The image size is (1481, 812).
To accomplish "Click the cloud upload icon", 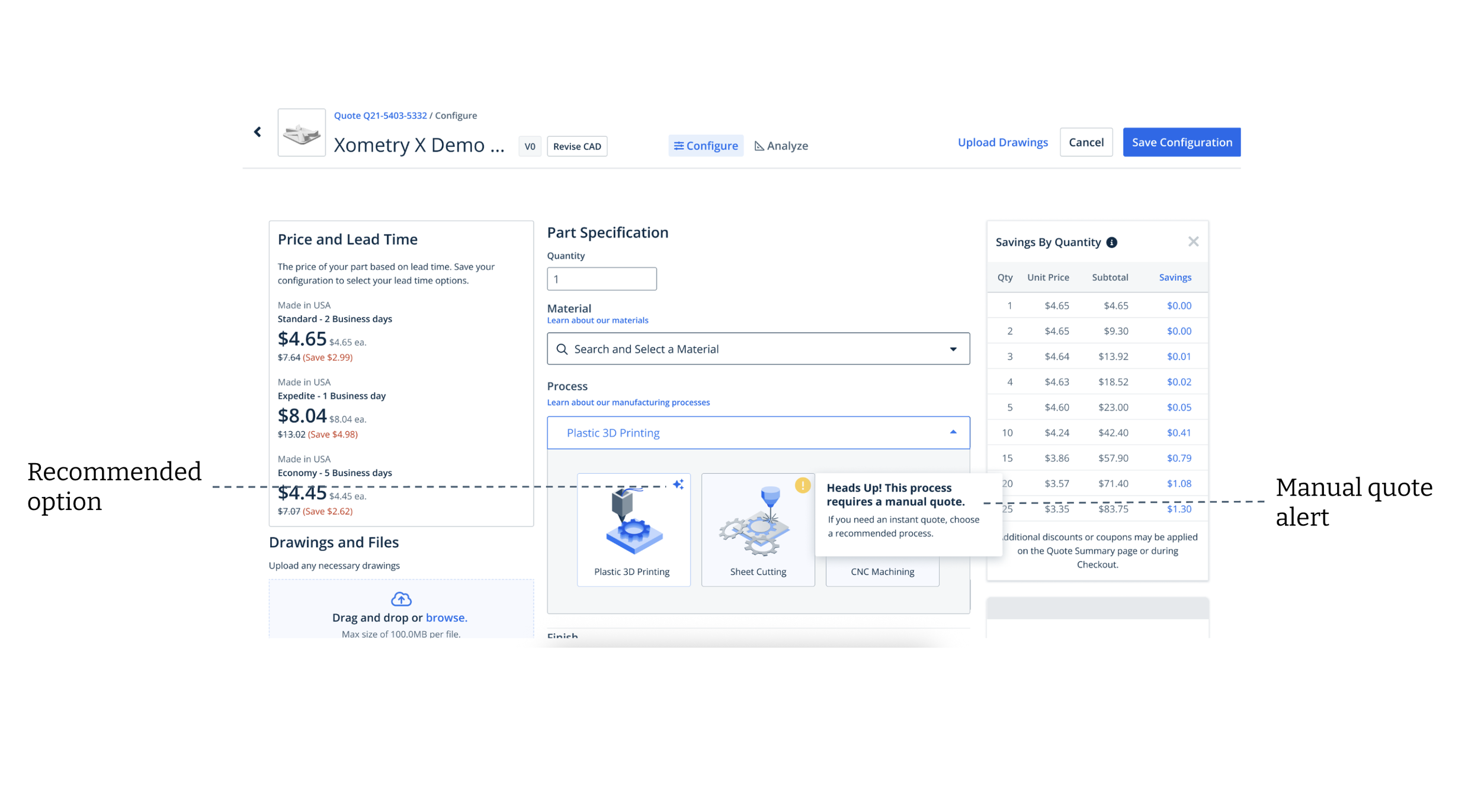I will [401, 599].
